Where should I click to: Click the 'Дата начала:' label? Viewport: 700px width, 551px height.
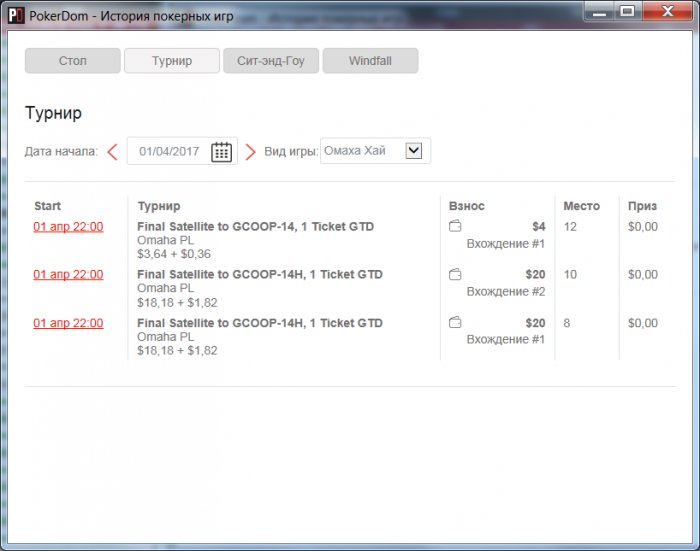[x=61, y=152]
